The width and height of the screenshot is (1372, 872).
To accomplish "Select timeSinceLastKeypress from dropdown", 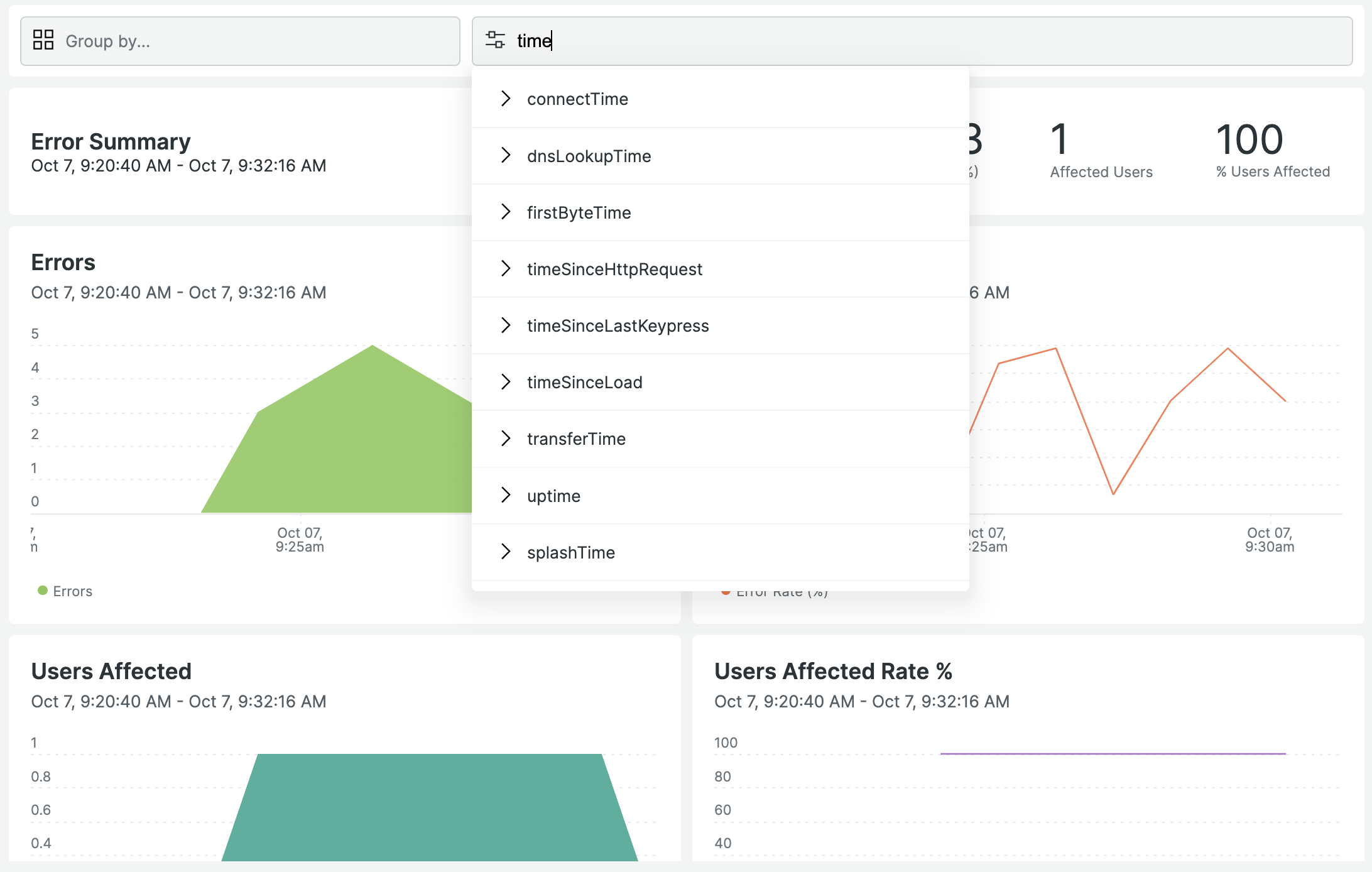I will 618,325.
